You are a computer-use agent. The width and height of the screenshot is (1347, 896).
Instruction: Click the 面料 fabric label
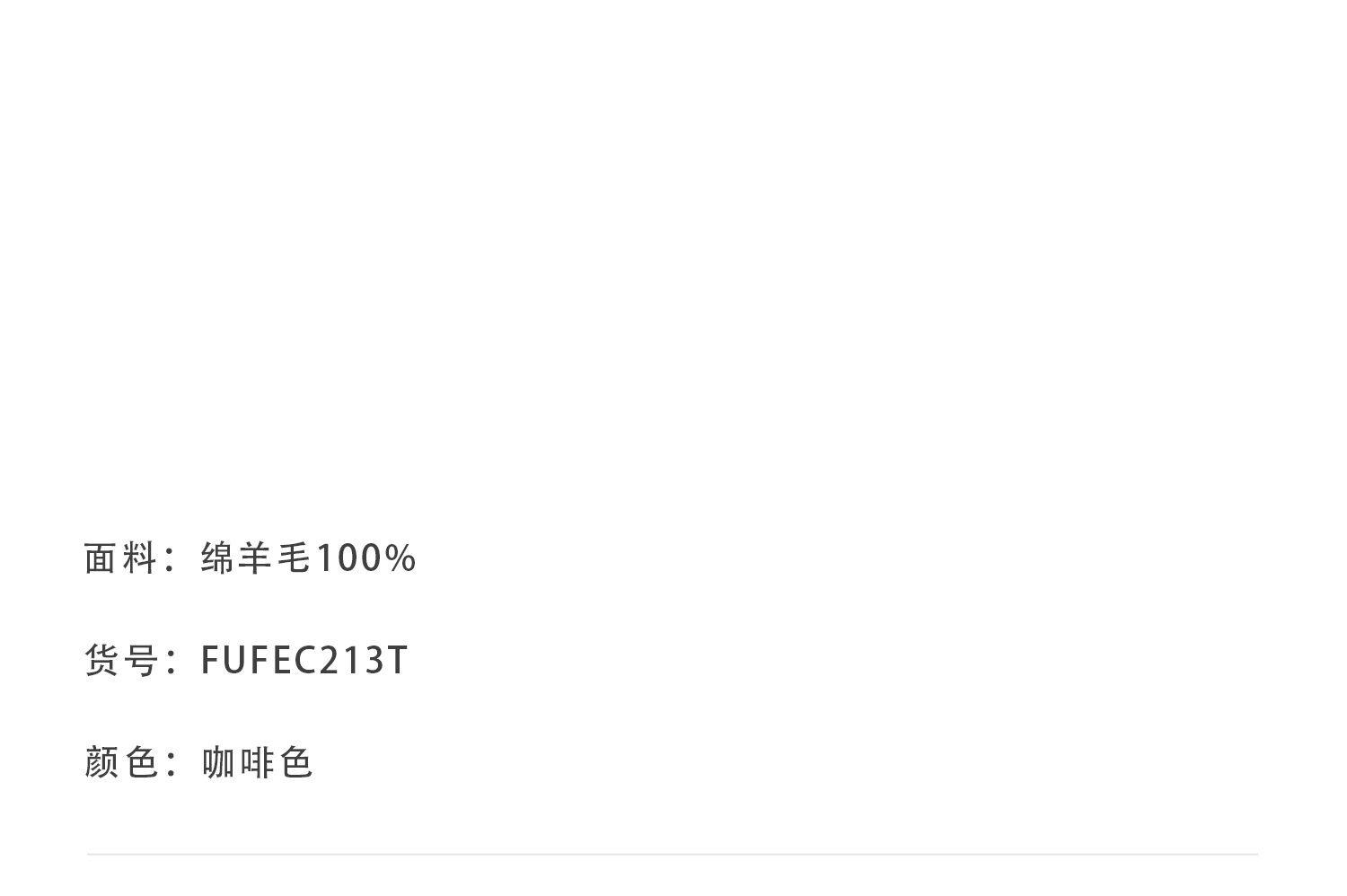[x=120, y=558]
